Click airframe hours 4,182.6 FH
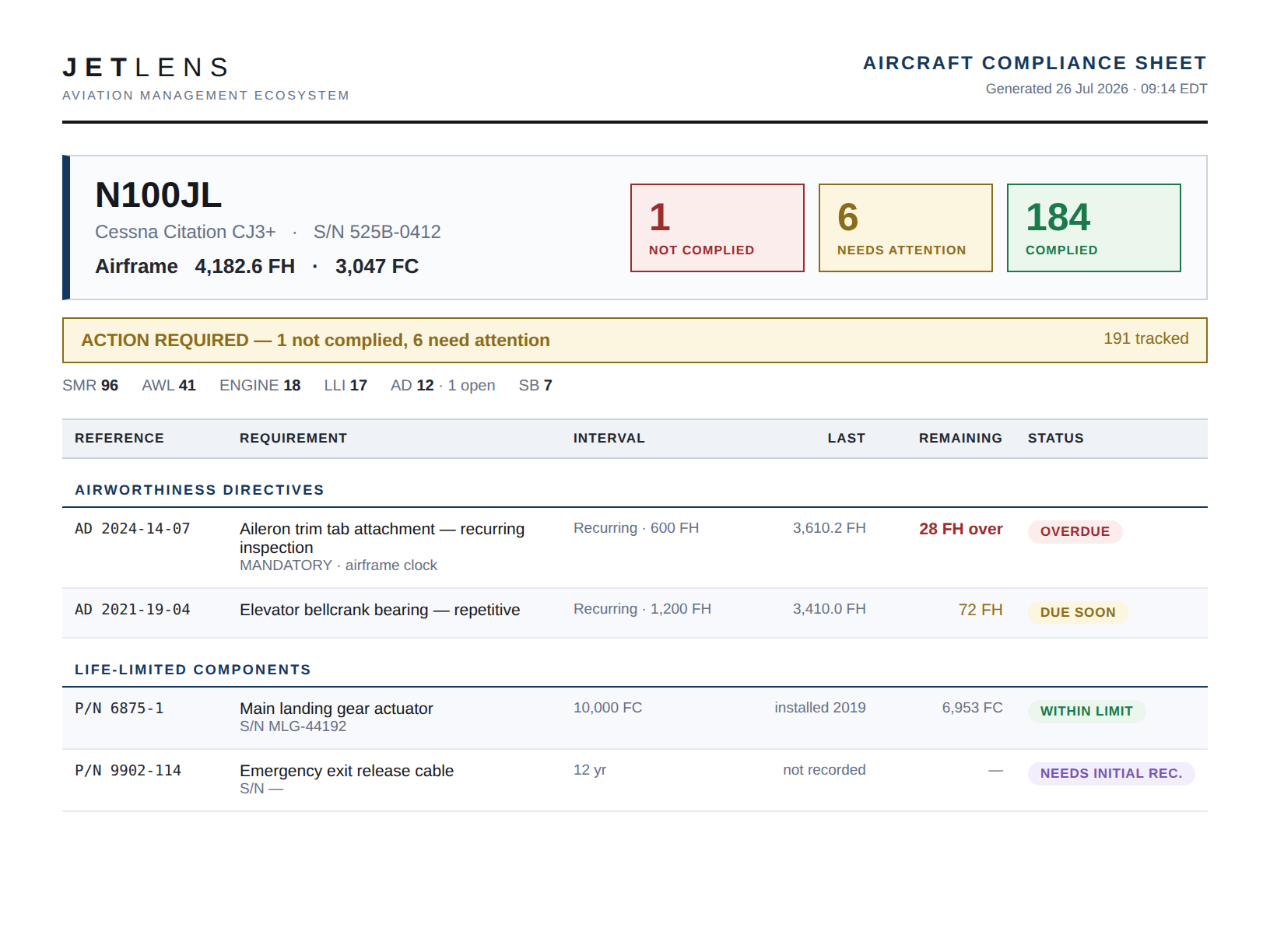 pyautogui.click(x=244, y=266)
